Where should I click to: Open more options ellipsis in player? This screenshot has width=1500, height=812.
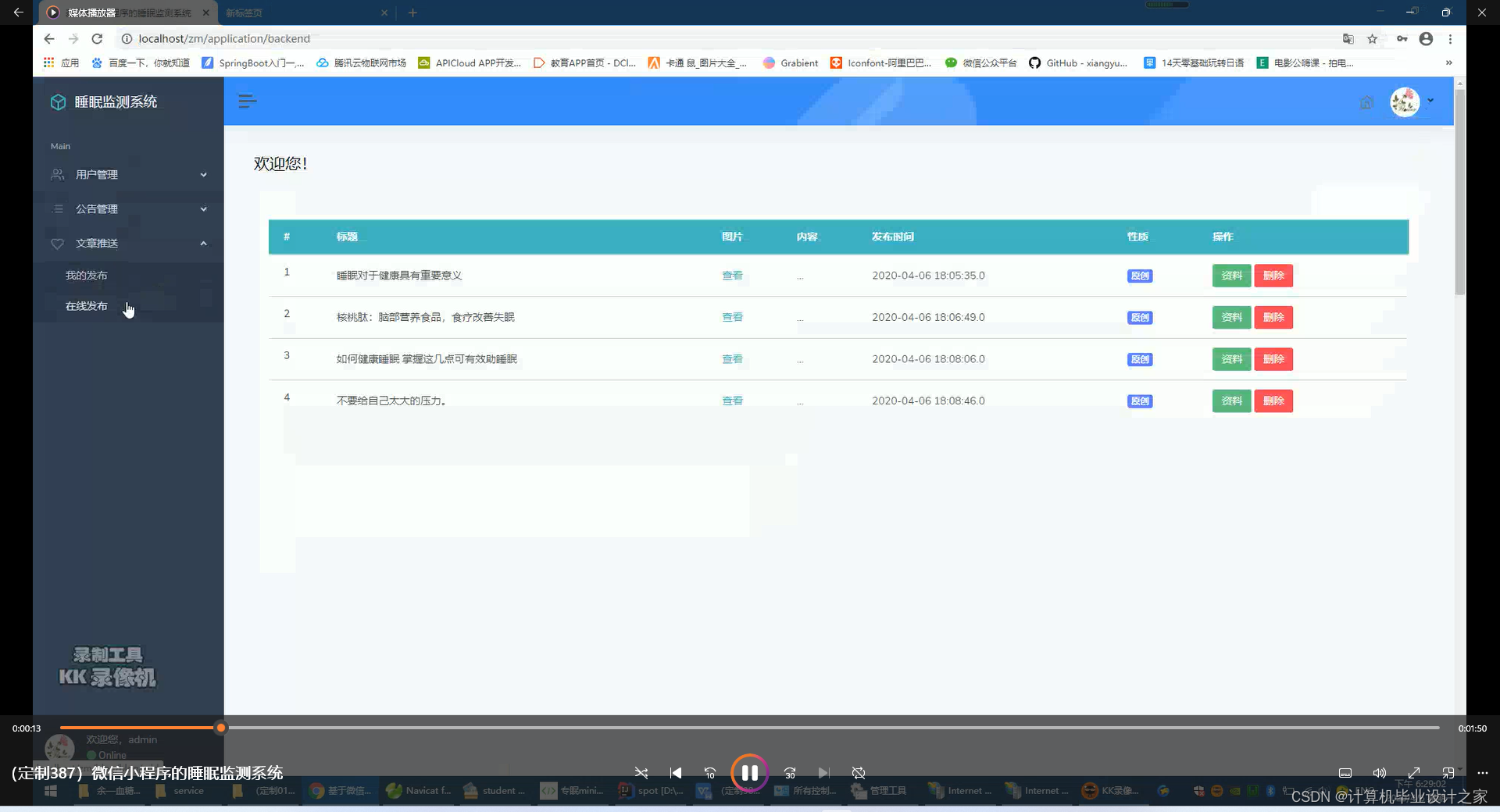pos(1483,773)
